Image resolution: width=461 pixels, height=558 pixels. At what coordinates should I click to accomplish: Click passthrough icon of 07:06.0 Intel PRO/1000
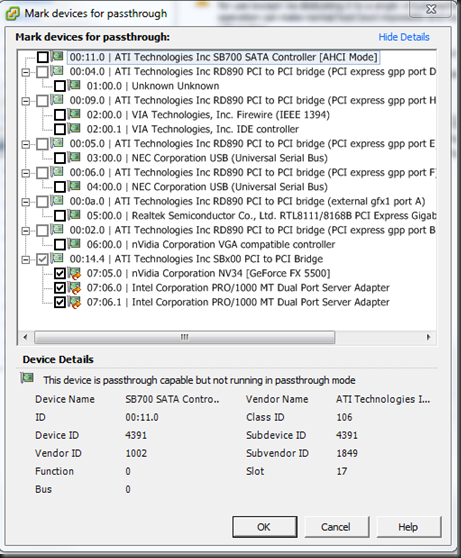(x=75, y=288)
